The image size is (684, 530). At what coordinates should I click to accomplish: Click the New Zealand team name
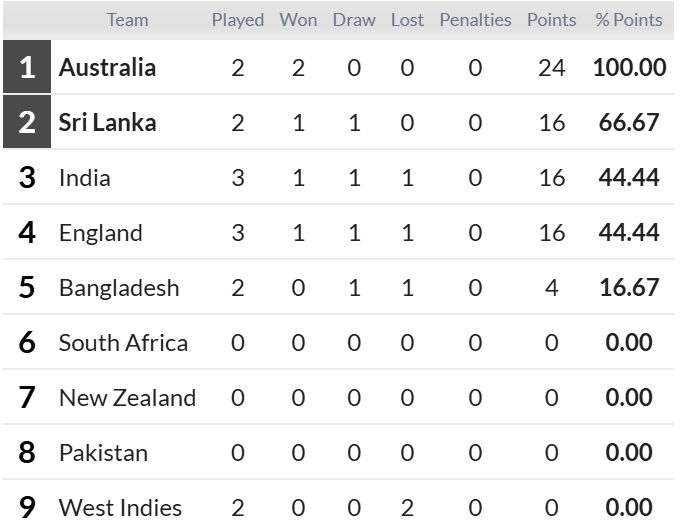click(x=127, y=397)
